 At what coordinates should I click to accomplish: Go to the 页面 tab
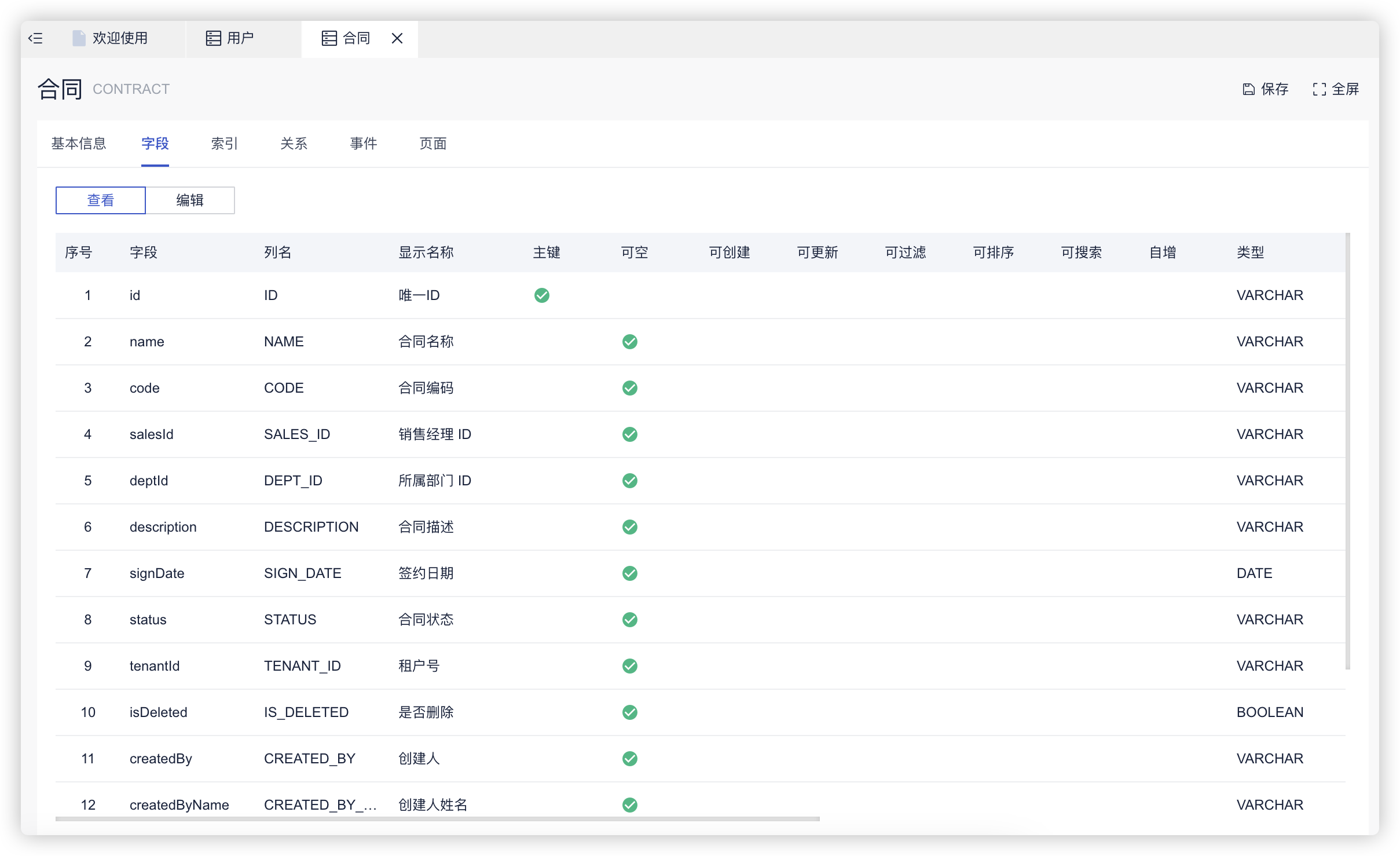[433, 144]
